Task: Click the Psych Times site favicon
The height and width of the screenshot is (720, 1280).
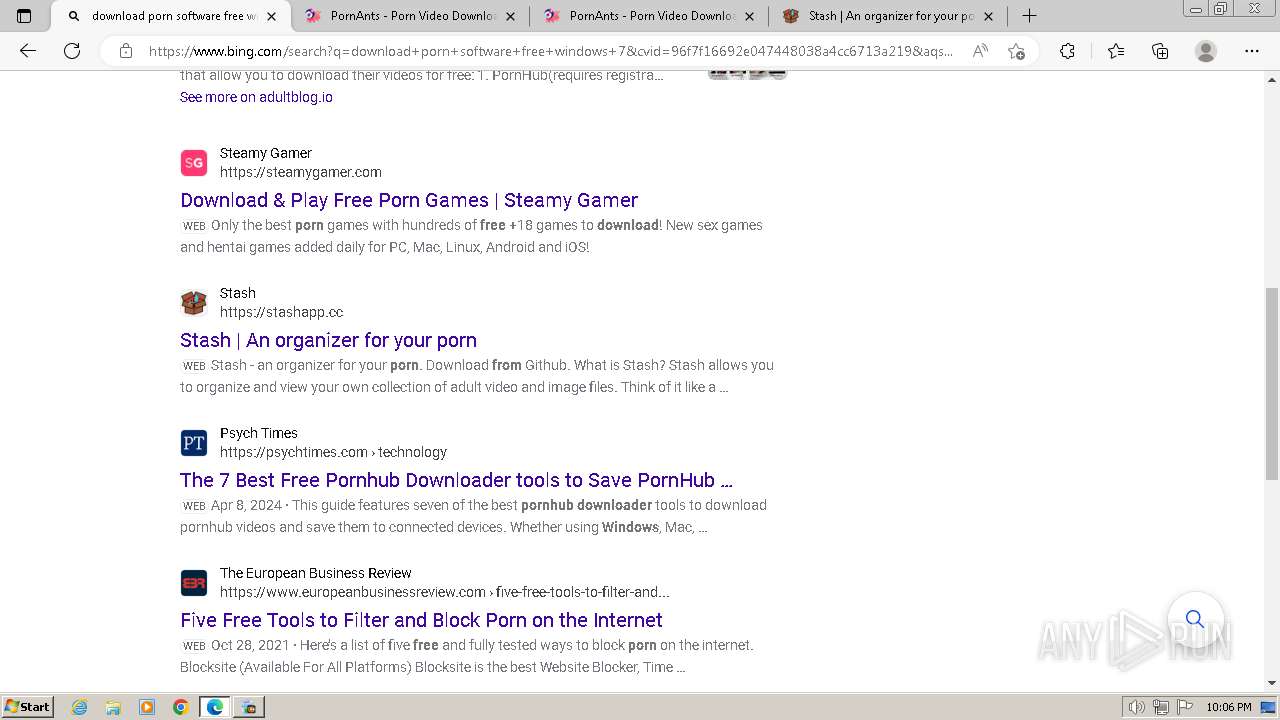Action: tap(194, 443)
